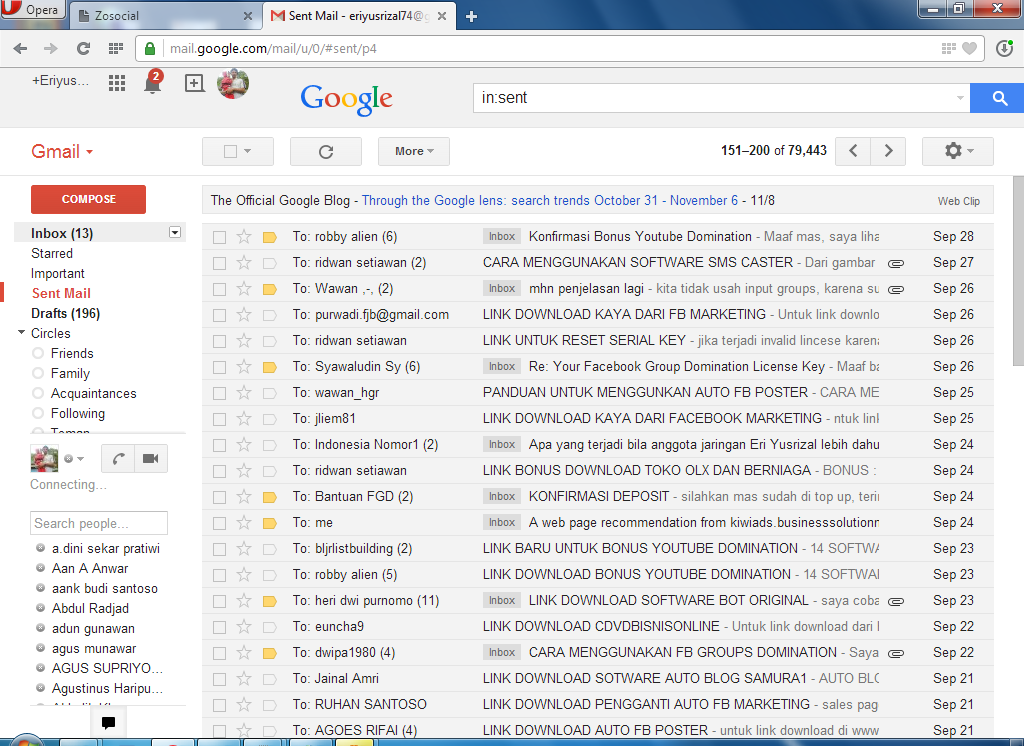
Task: Select the Family circle
Action: [70, 374]
